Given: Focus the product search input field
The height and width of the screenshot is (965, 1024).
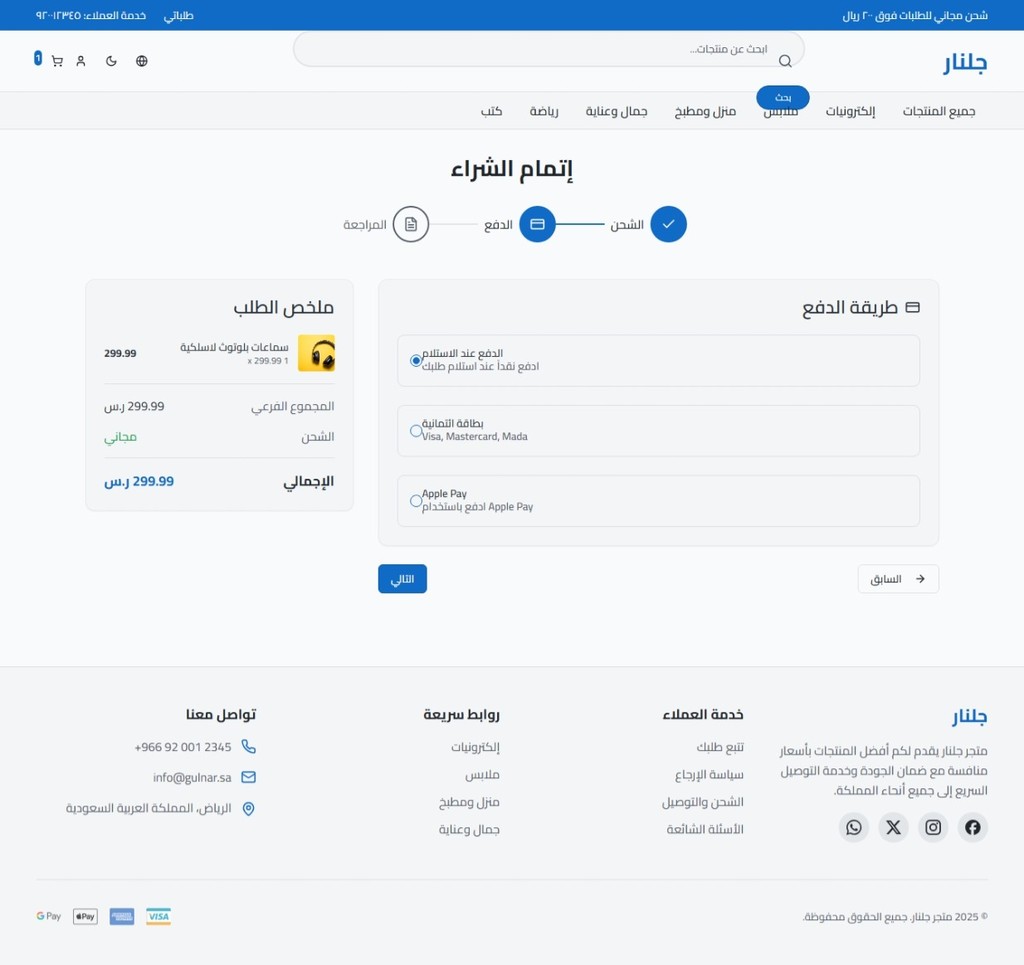Looking at the screenshot, I should click(549, 50).
